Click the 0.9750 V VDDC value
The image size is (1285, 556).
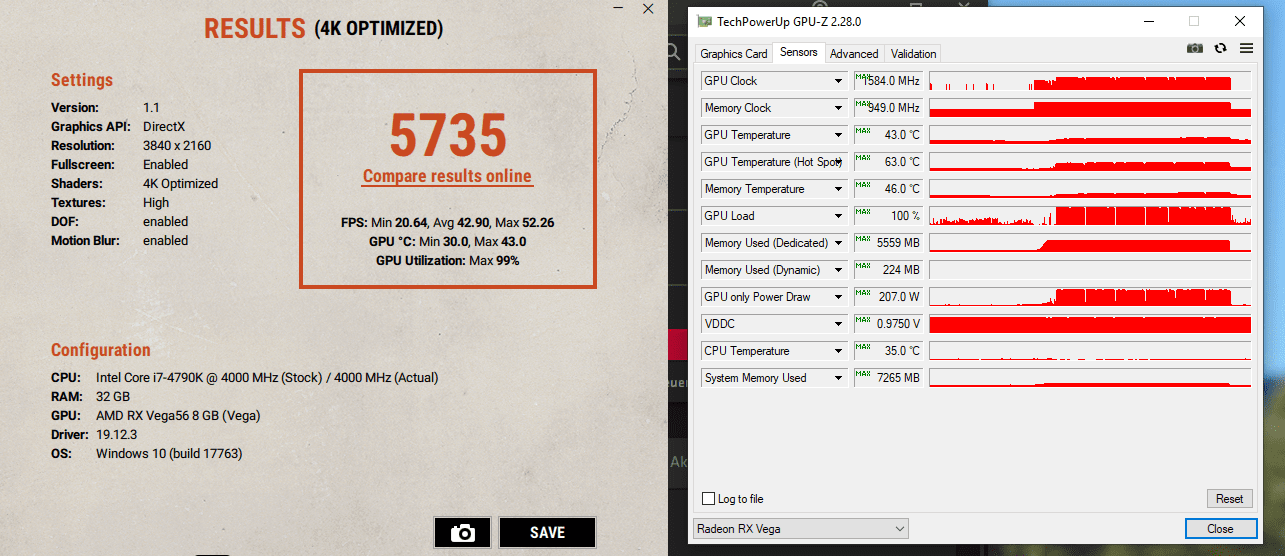888,324
